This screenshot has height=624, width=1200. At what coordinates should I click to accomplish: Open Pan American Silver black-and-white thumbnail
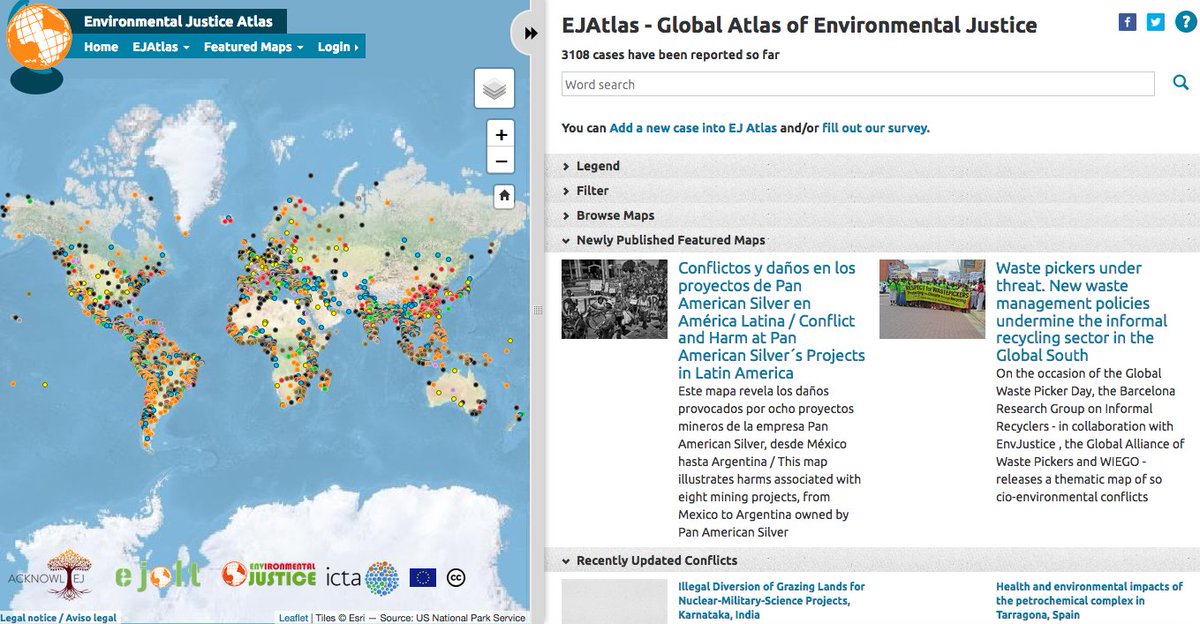(615, 299)
